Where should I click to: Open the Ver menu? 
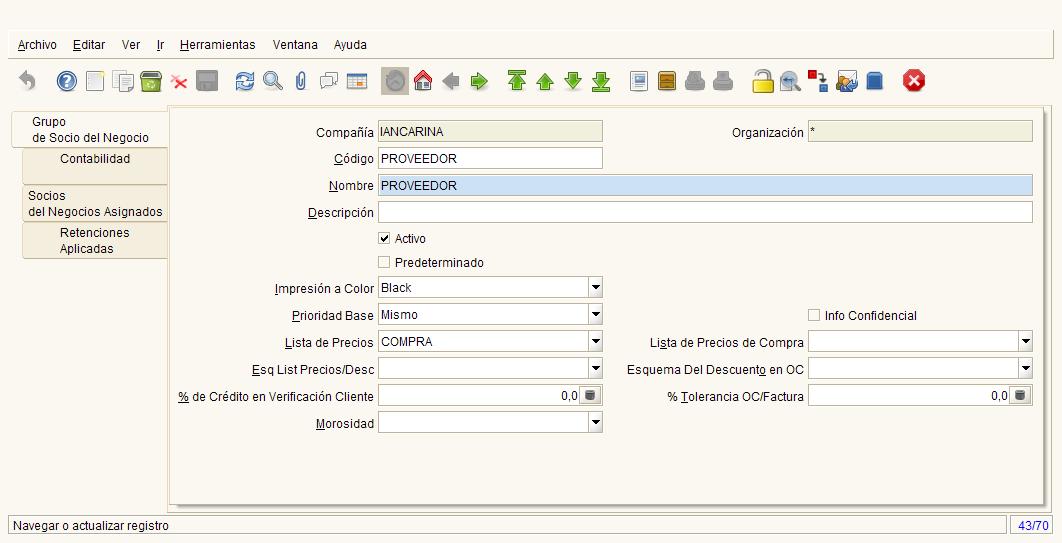[131, 45]
